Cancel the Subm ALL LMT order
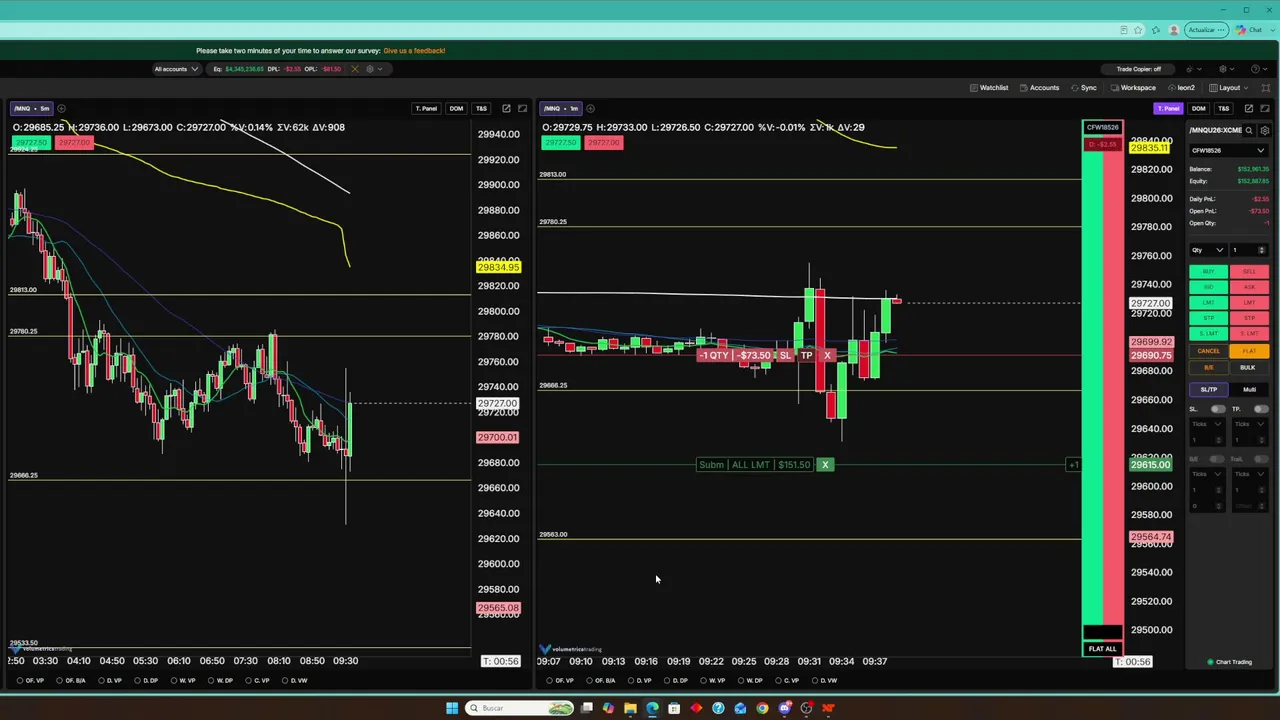Viewport: 1280px width, 720px height. pos(825,465)
